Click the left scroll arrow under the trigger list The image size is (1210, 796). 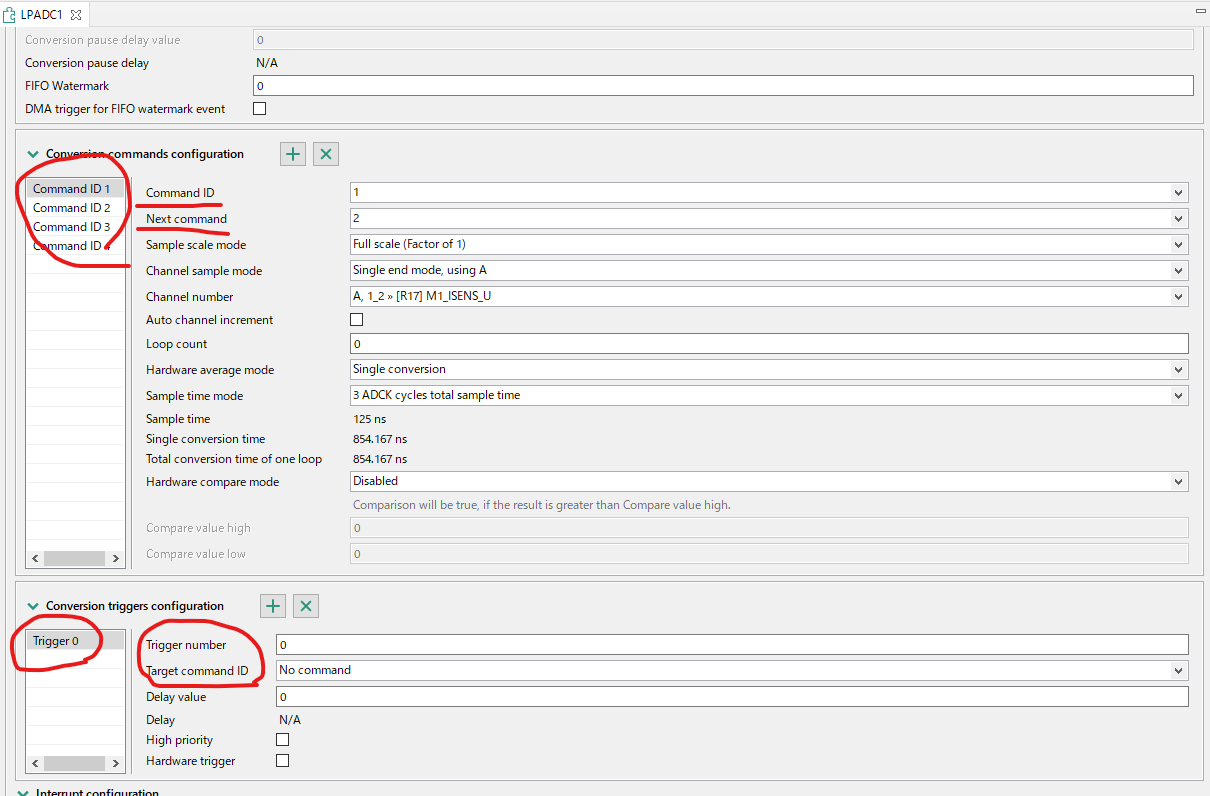tap(35, 762)
